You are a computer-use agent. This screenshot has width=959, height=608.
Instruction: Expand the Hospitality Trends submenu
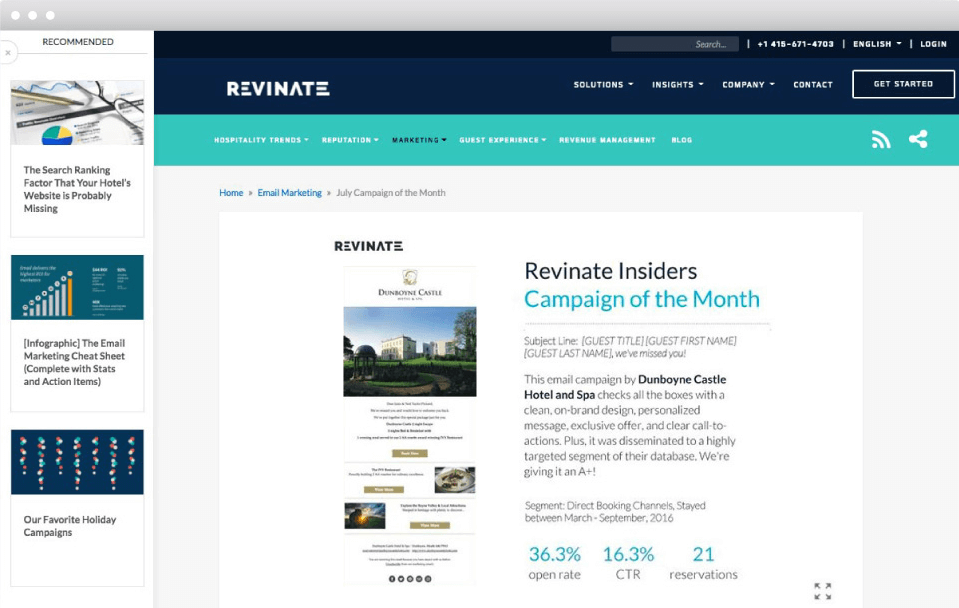[x=261, y=140]
